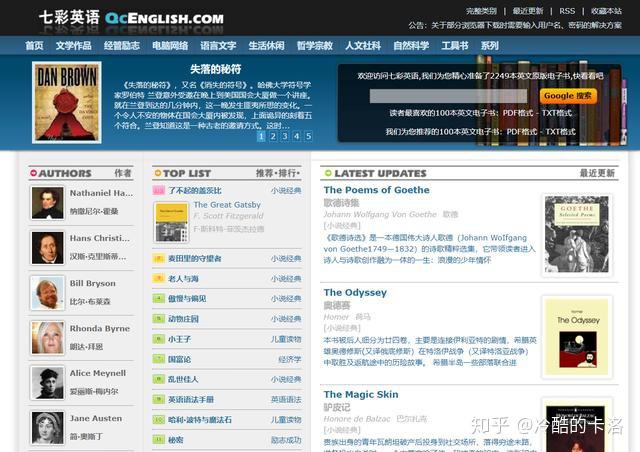The height and width of the screenshot is (452, 640).
Task: Open top list entry 小王子
Action: (180, 339)
